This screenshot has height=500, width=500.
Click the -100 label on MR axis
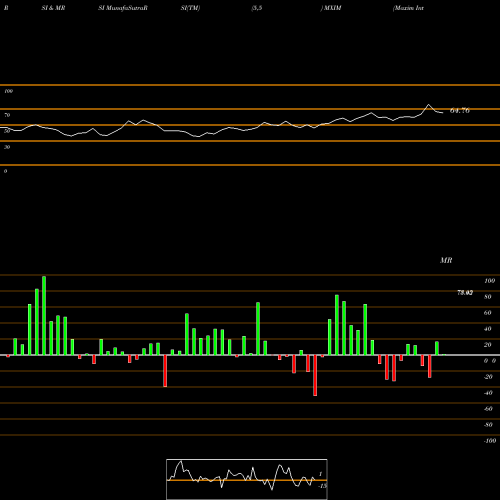click(x=490, y=441)
